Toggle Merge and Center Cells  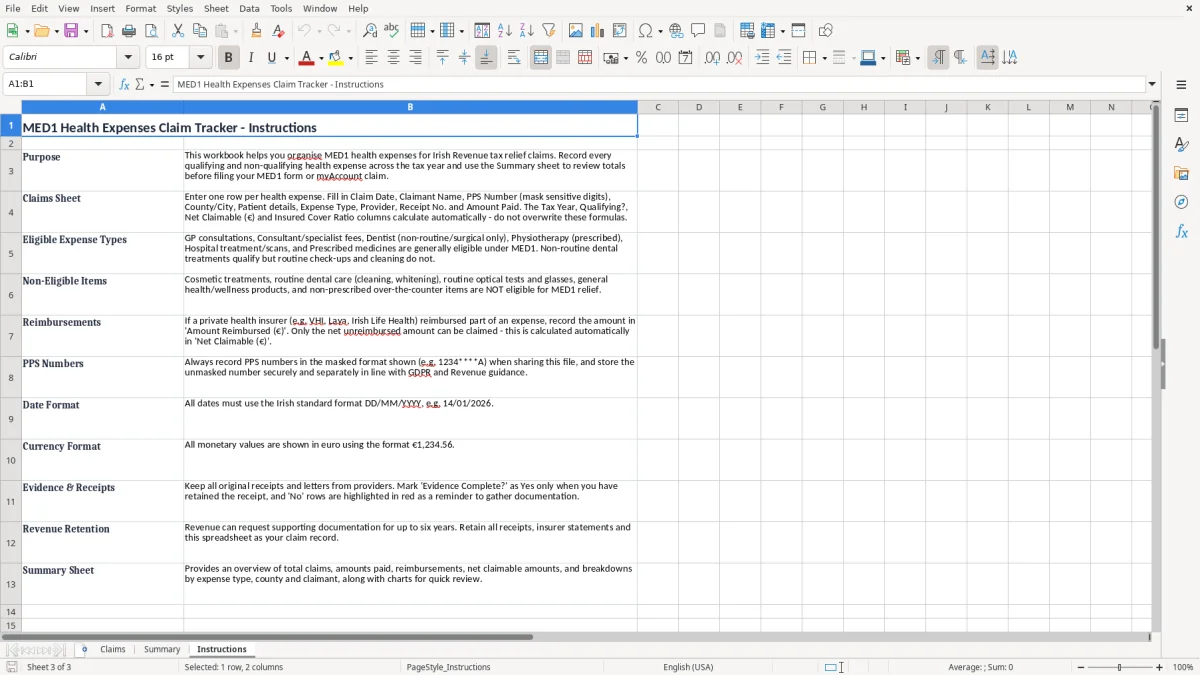541,58
